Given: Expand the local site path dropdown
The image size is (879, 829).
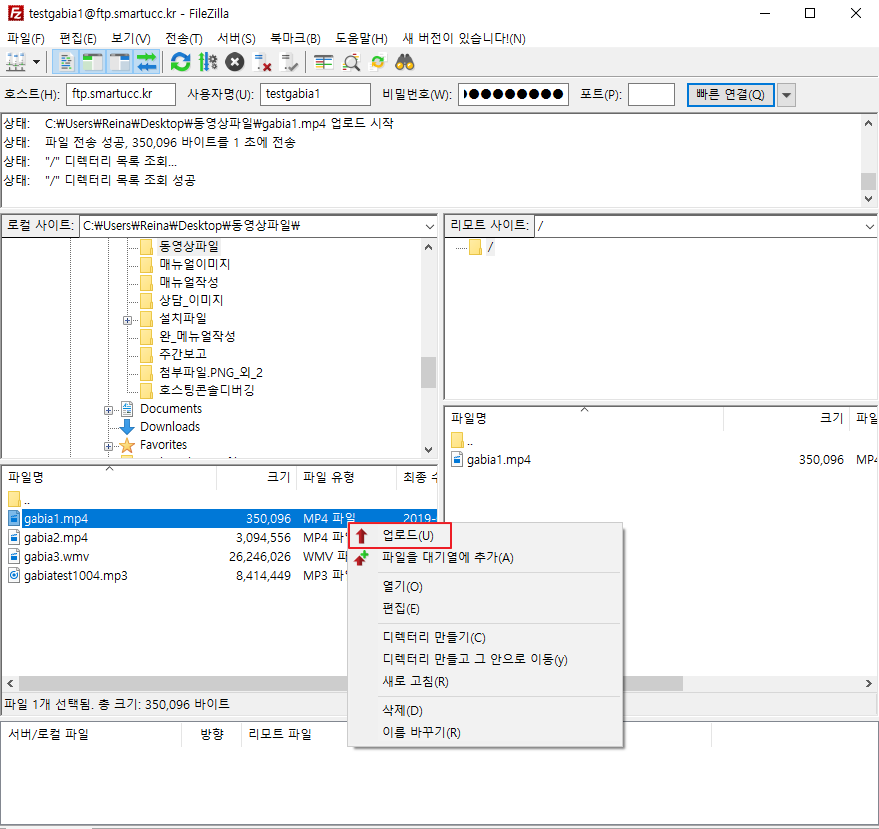Looking at the screenshot, I should 429,226.
